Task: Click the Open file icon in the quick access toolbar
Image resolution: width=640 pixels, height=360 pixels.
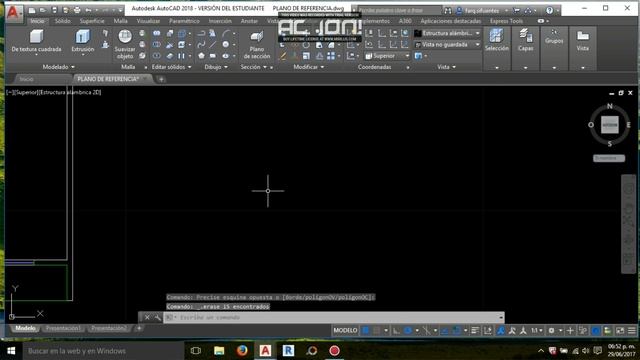Action: [x=42, y=10]
